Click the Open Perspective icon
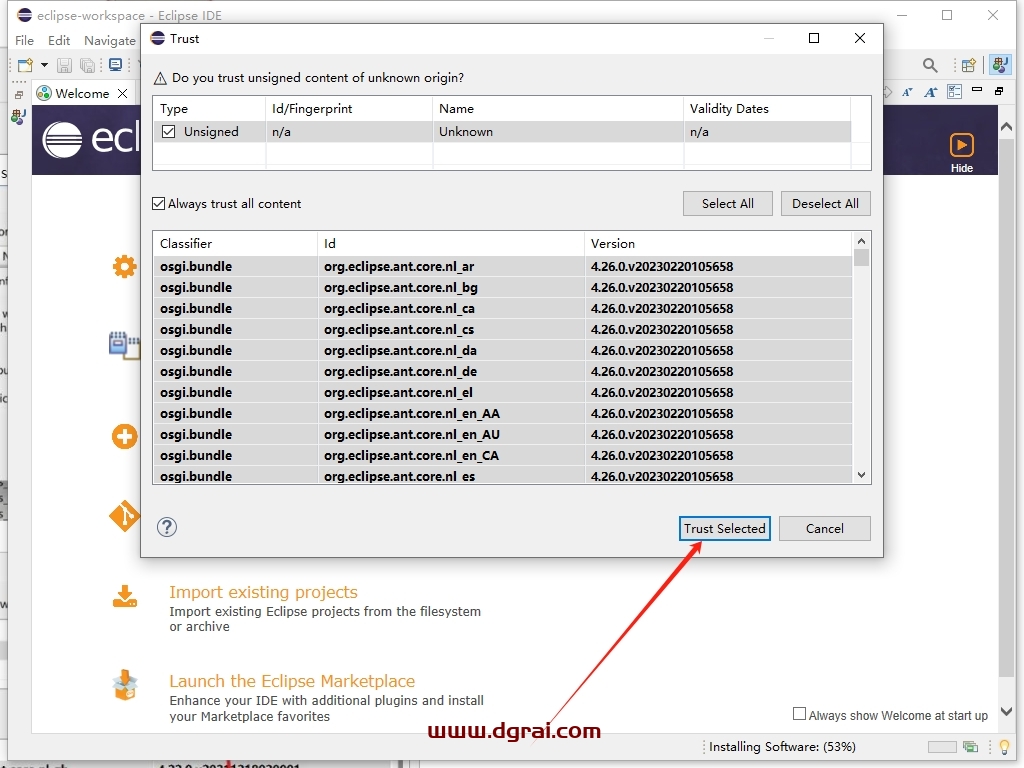This screenshot has height=768, width=1024. tap(968, 65)
